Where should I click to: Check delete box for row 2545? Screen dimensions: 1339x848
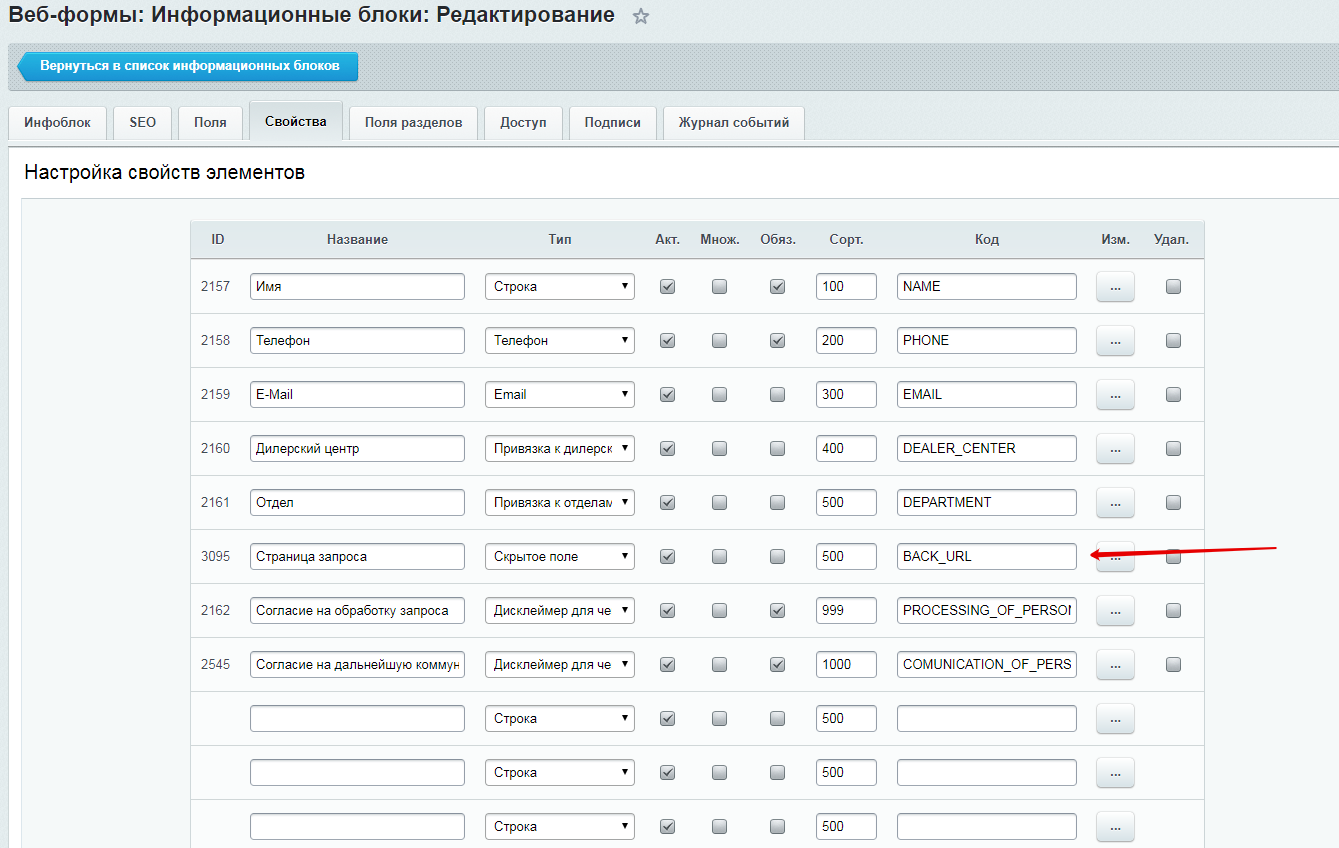(1173, 664)
